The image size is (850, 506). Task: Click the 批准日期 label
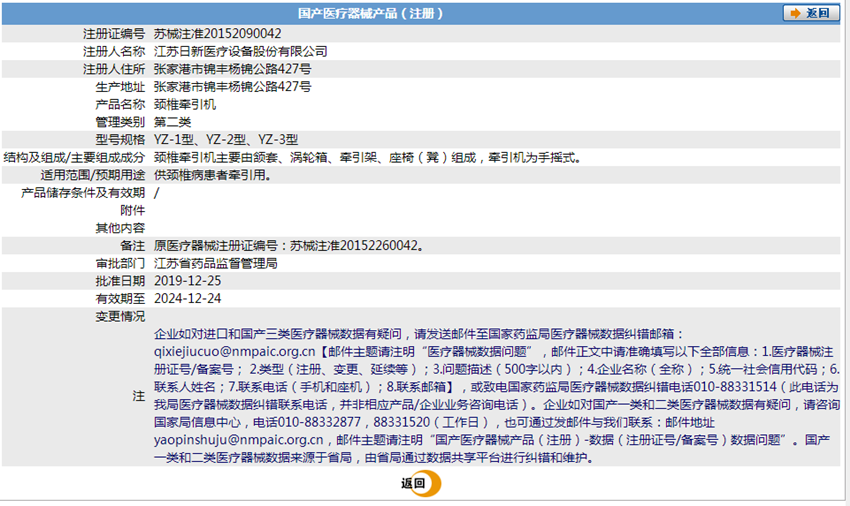pos(120,281)
